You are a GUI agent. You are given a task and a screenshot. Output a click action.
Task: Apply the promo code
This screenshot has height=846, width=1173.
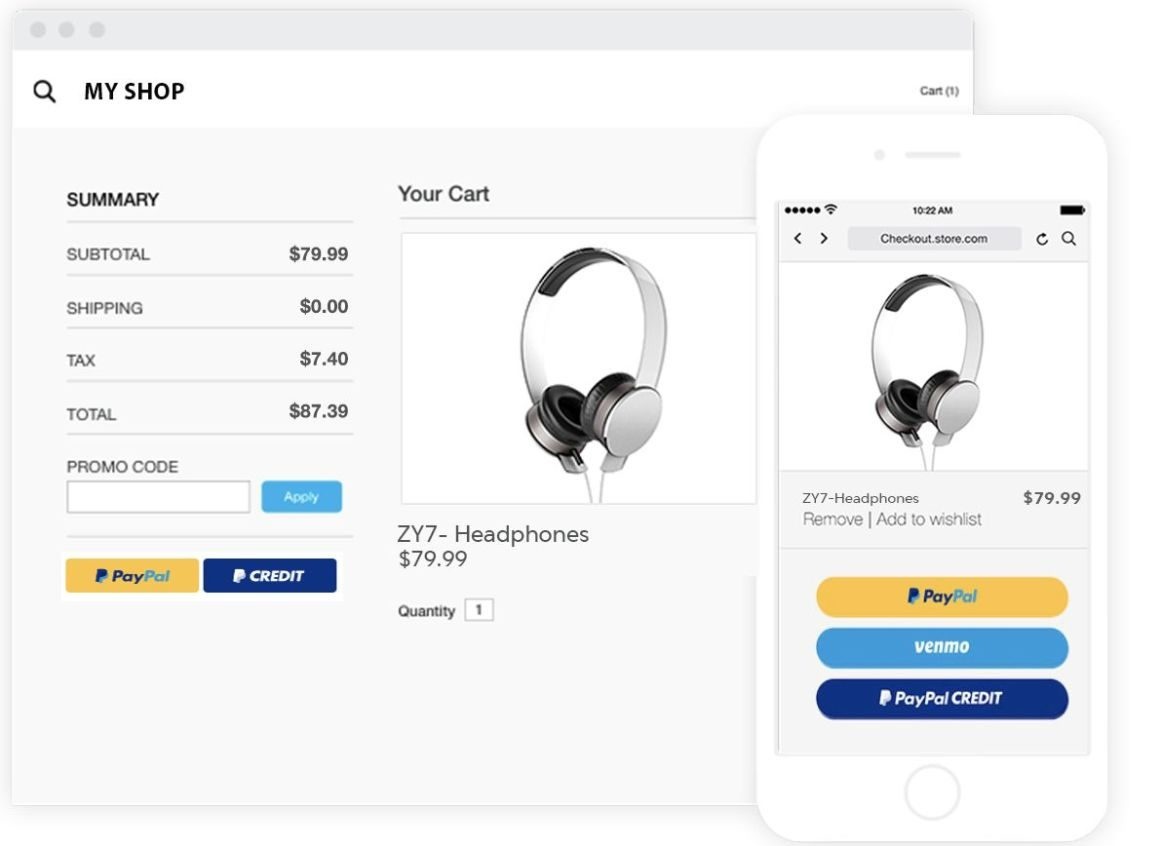pos(301,497)
